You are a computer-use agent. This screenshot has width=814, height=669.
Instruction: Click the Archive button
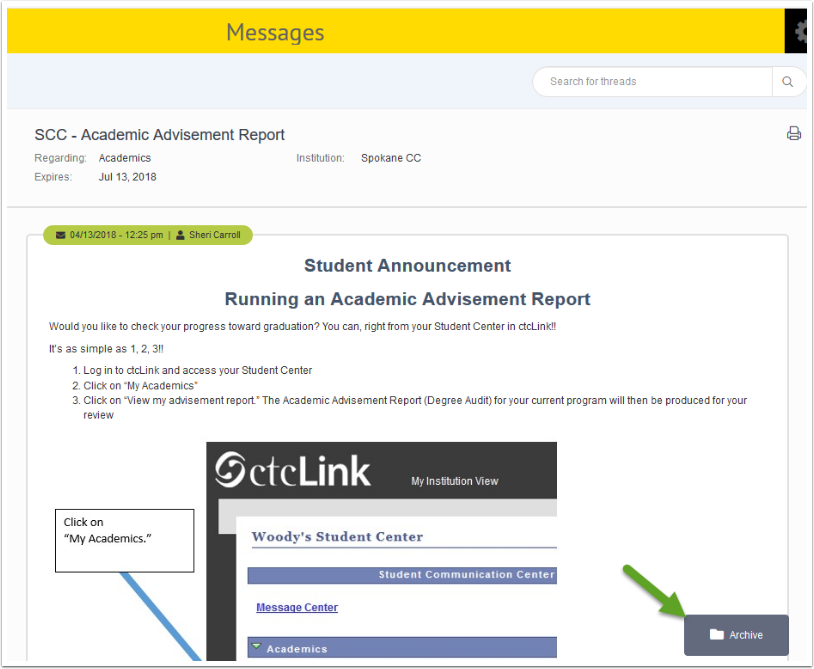736,635
